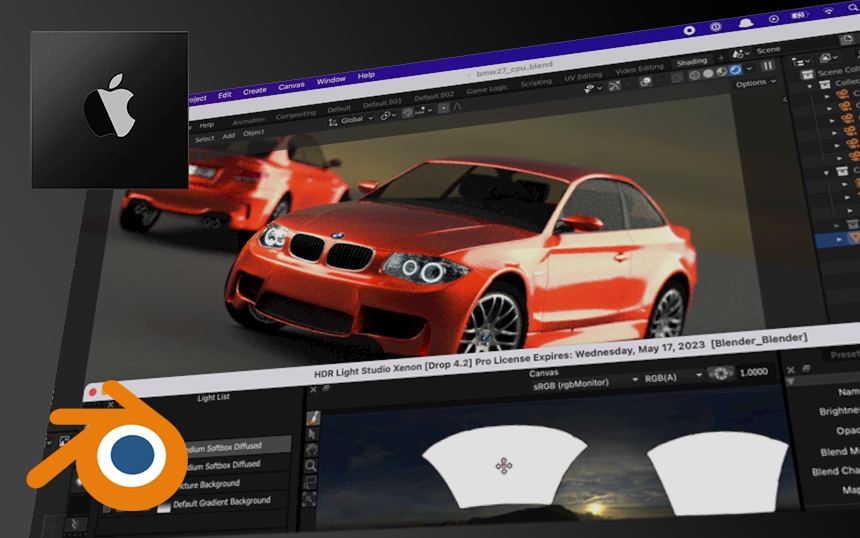The width and height of the screenshot is (860, 538).
Task: Open the colour space sRGB (rgbMonitor) dropdown
Action: tap(585, 383)
